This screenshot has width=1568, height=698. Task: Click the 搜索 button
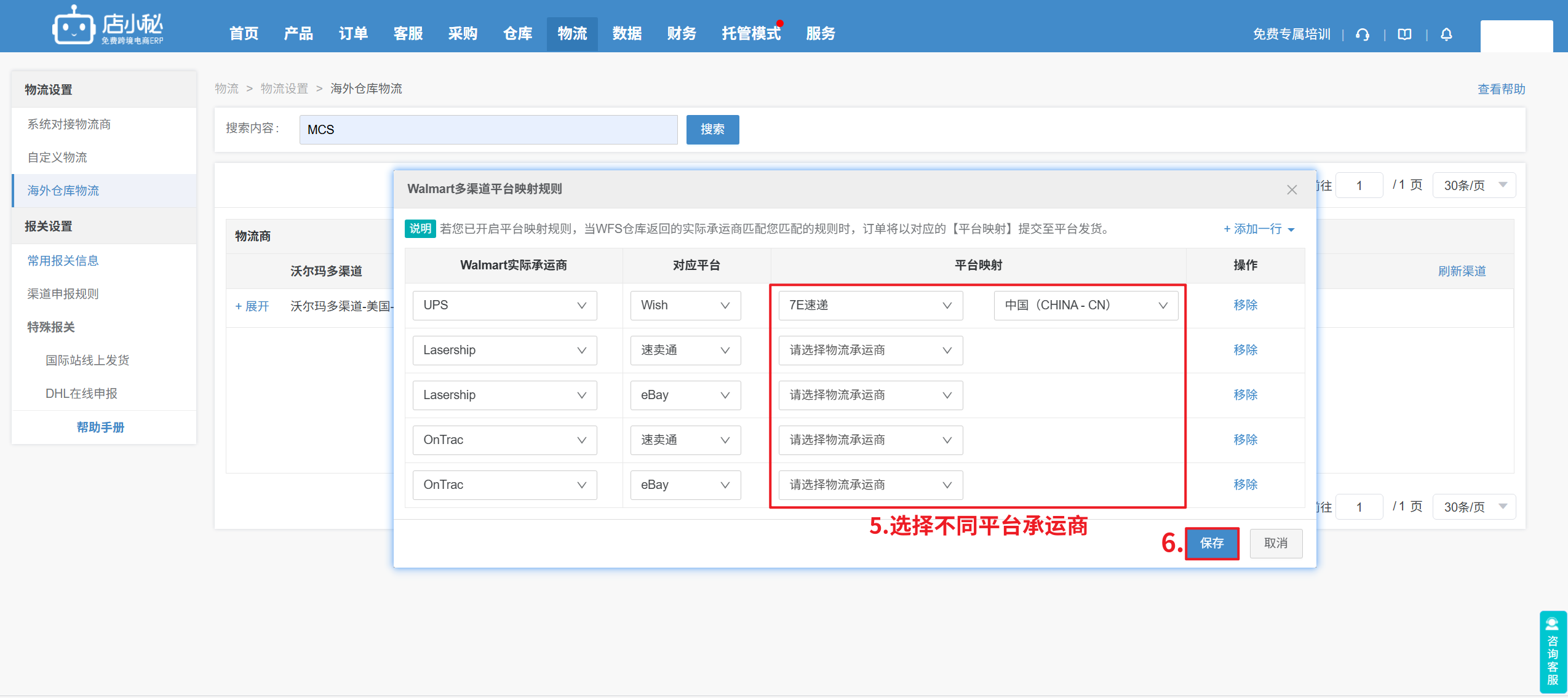pos(712,130)
